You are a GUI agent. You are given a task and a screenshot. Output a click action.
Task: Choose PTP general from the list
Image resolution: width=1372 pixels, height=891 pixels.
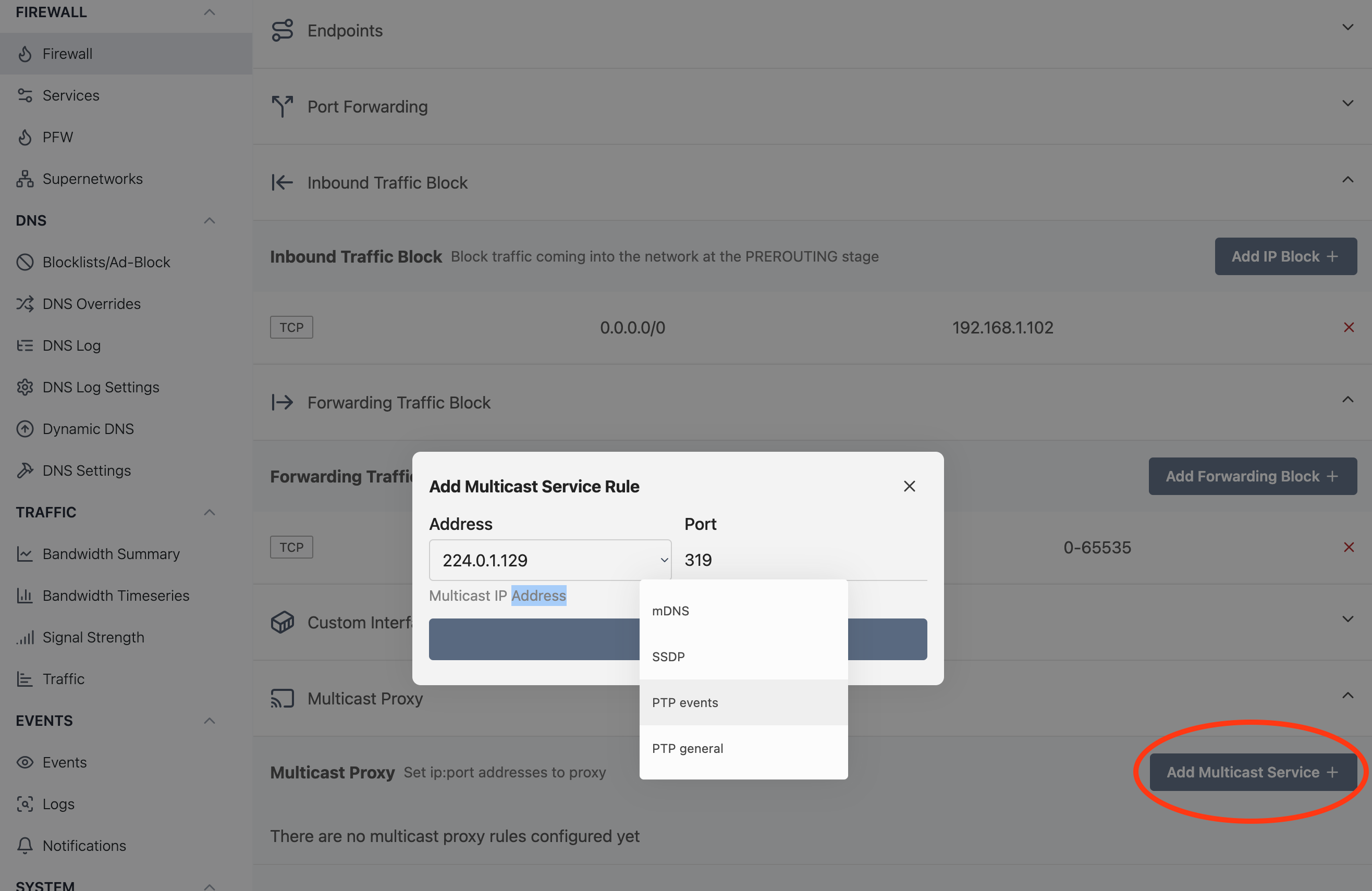743,749
